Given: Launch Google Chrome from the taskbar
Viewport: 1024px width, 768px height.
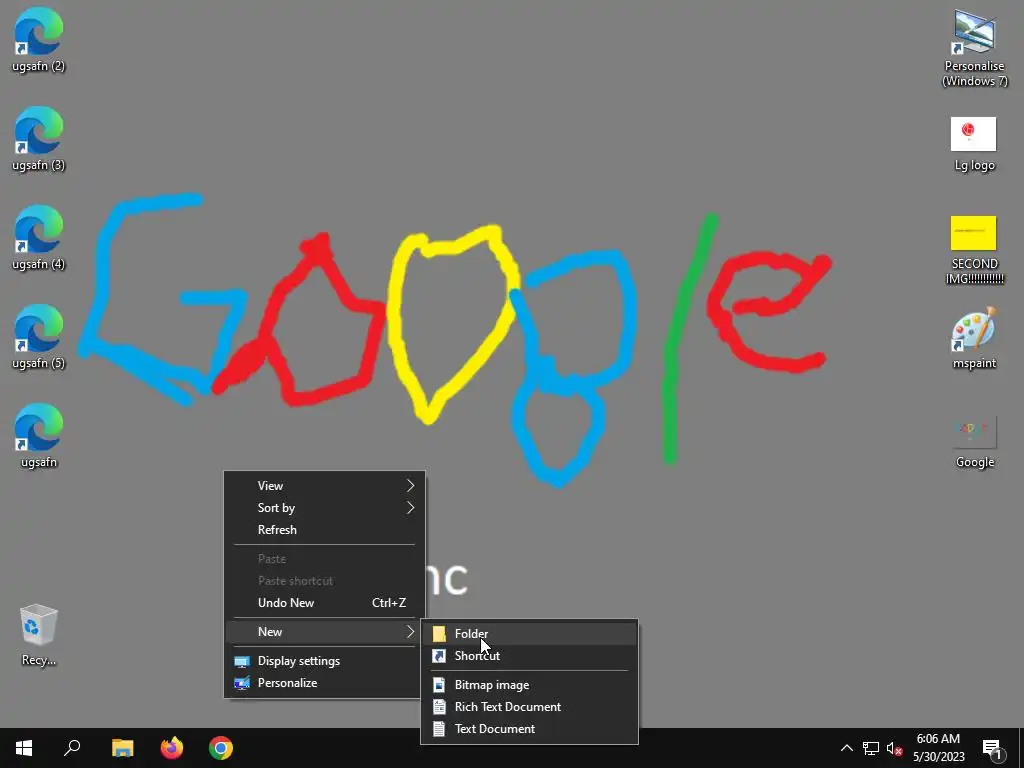Looking at the screenshot, I should 221,748.
